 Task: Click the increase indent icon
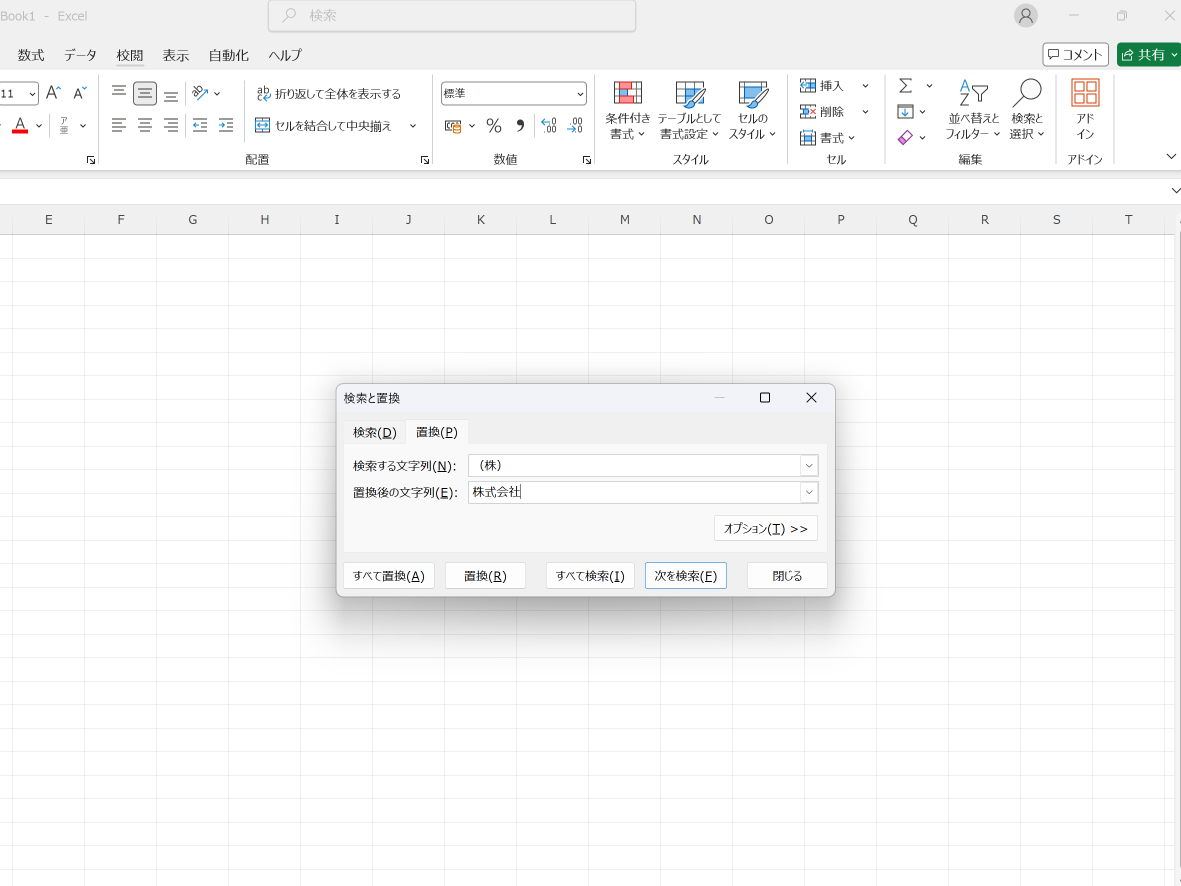226,125
